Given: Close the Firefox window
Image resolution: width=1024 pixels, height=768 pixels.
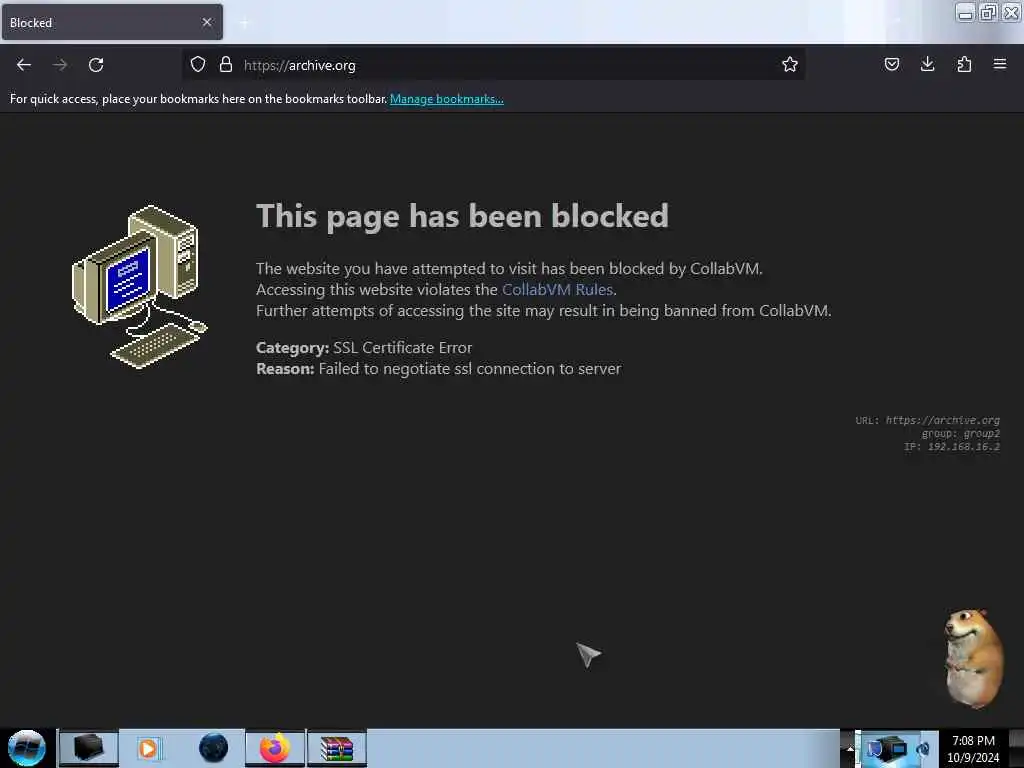Looking at the screenshot, I should coord(1011,12).
